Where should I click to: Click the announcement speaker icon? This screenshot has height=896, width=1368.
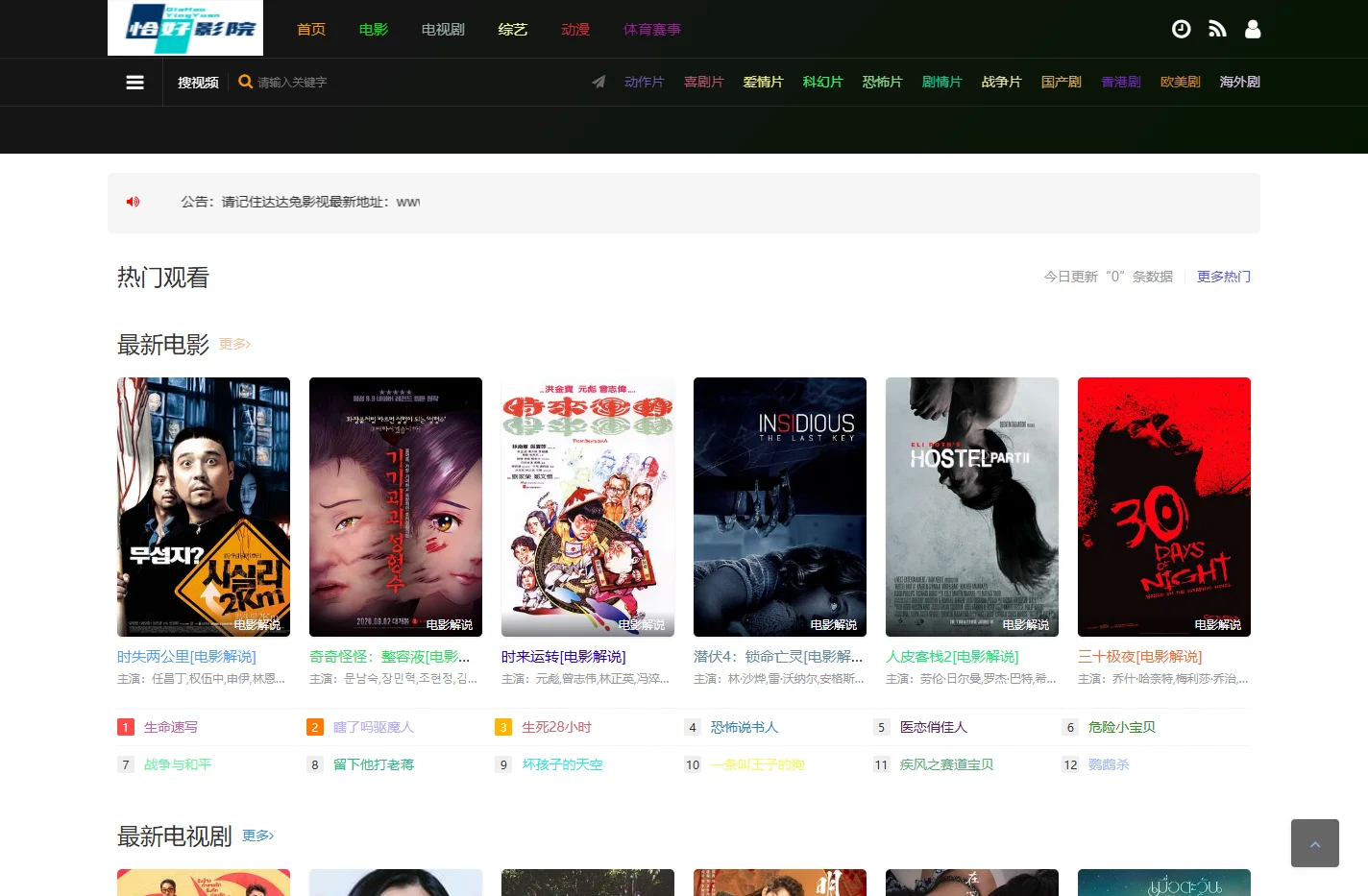coord(134,202)
